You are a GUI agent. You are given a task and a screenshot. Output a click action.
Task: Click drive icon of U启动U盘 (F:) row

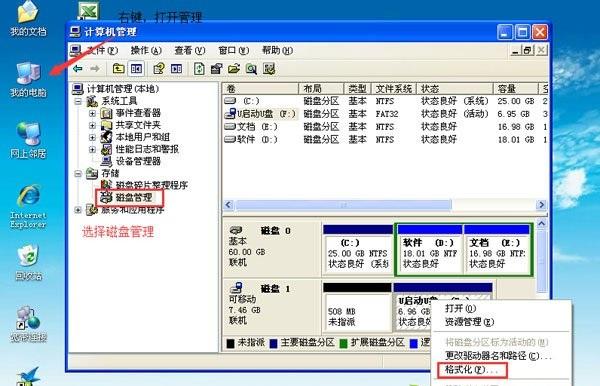(231, 113)
